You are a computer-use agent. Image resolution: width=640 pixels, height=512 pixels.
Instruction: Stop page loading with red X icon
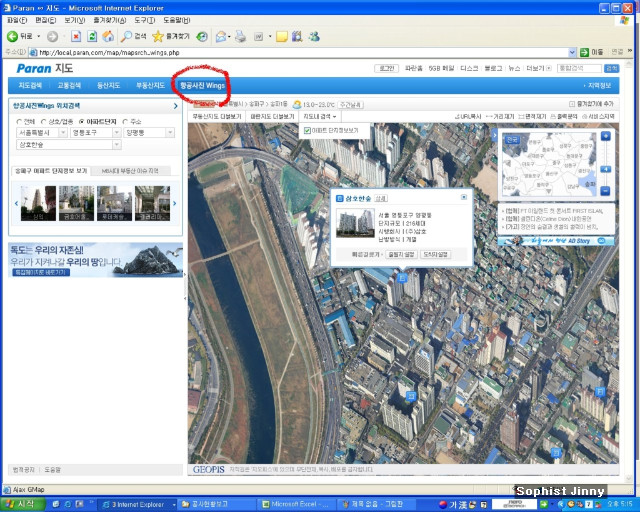[76, 37]
